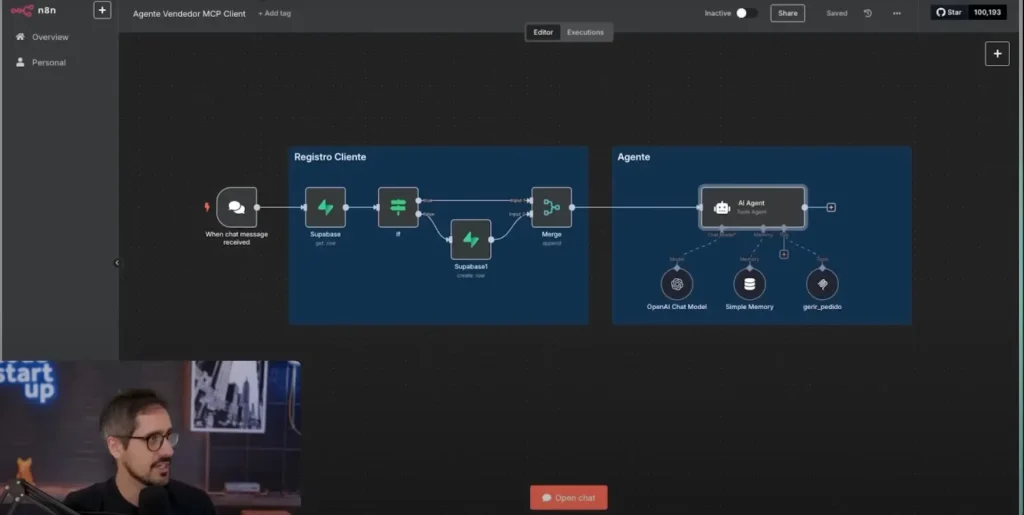Click the webcam video thumbnail
The height and width of the screenshot is (515, 1024).
tap(150, 437)
